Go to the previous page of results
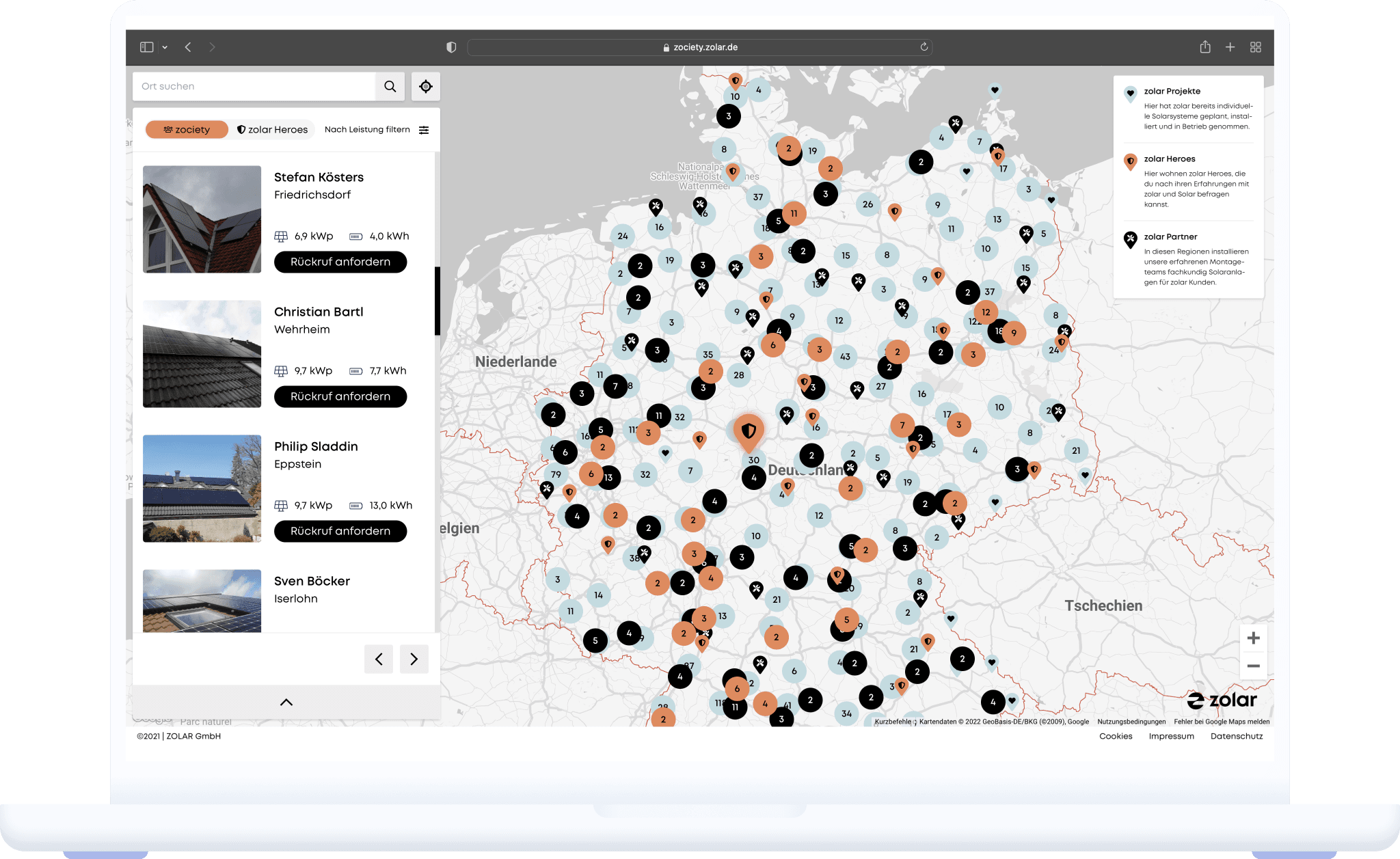Image resolution: width=1400 pixels, height=859 pixels. click(x=379, y=659)
